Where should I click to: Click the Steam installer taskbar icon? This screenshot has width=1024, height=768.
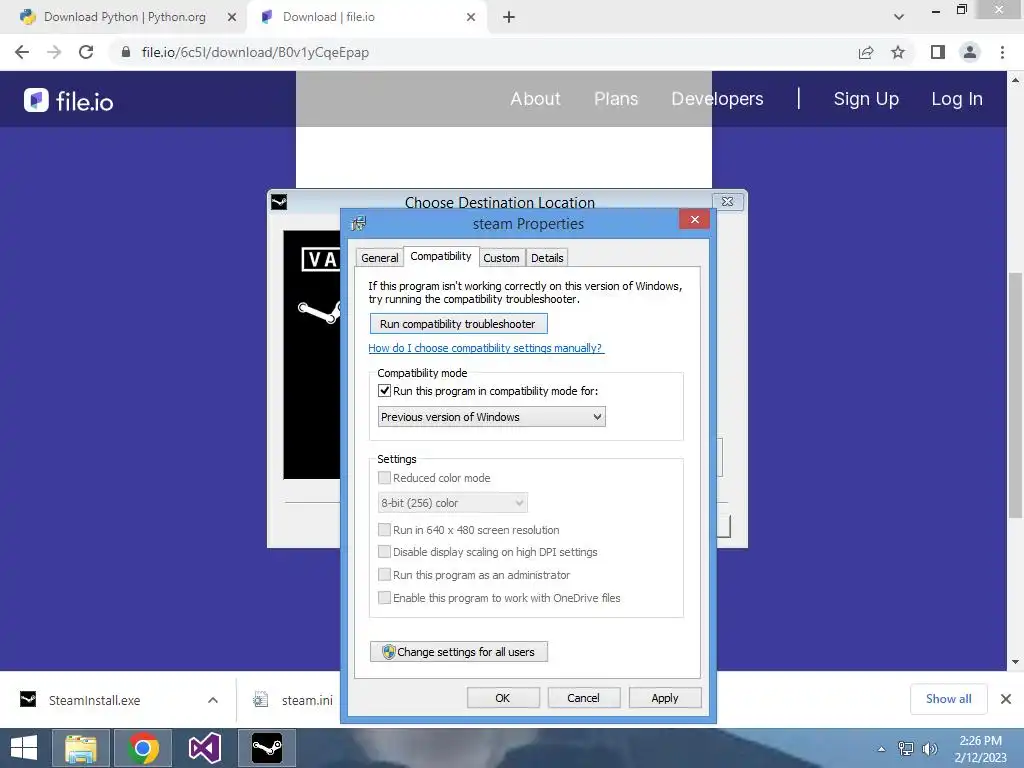tap(267, 748)
